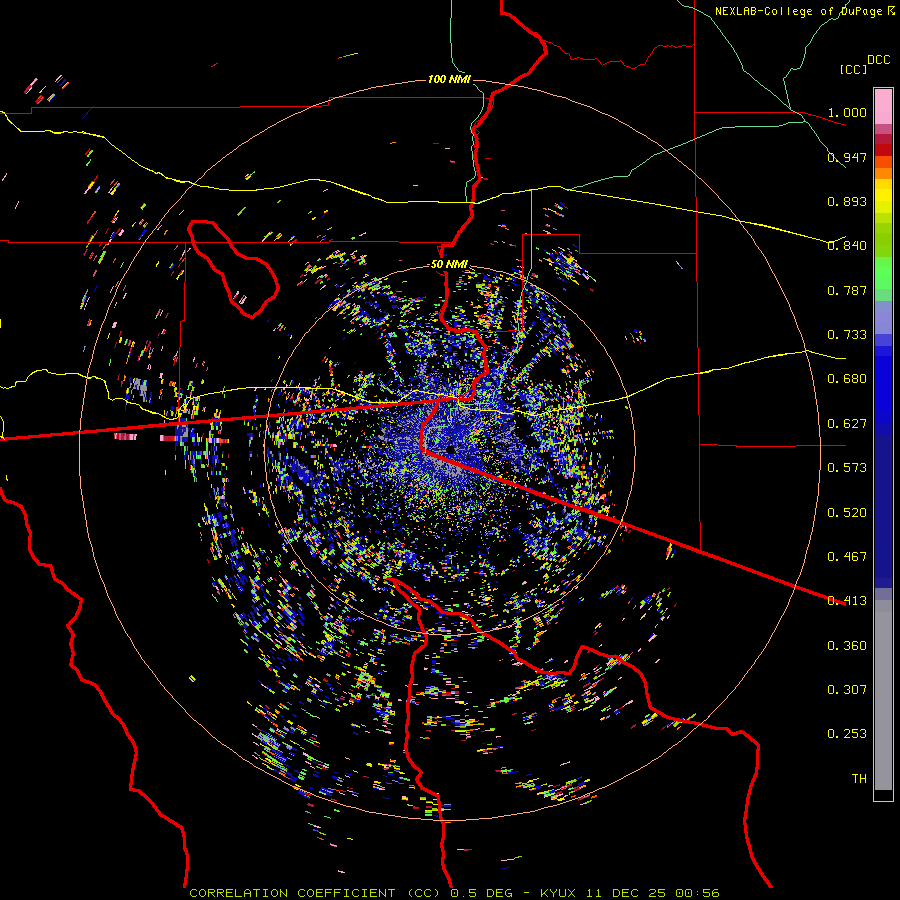Click the 100 NMI range ring label

(449, 79)
